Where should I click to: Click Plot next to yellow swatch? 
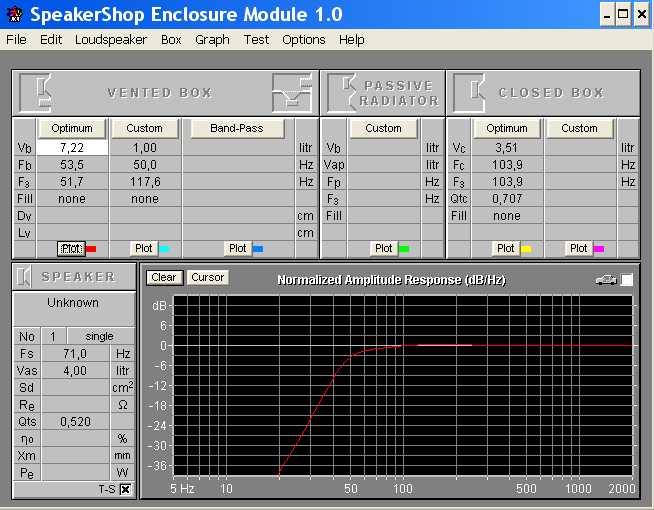click(506, 249)
